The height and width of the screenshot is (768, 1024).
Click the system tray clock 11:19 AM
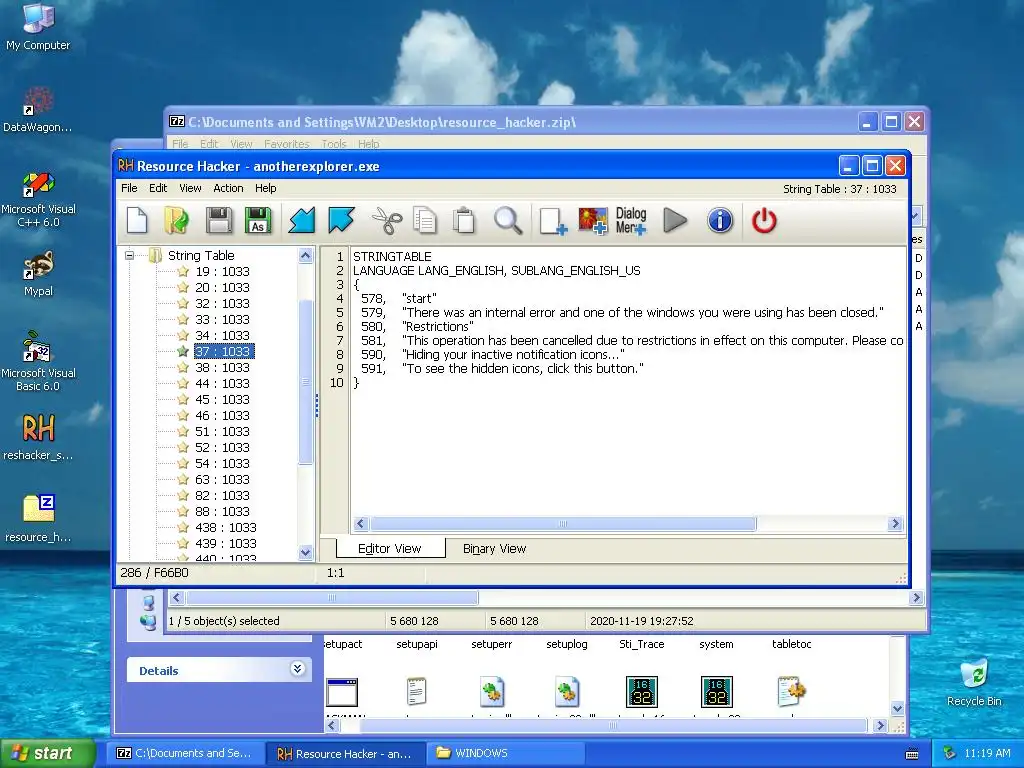(x=986, y=753)
